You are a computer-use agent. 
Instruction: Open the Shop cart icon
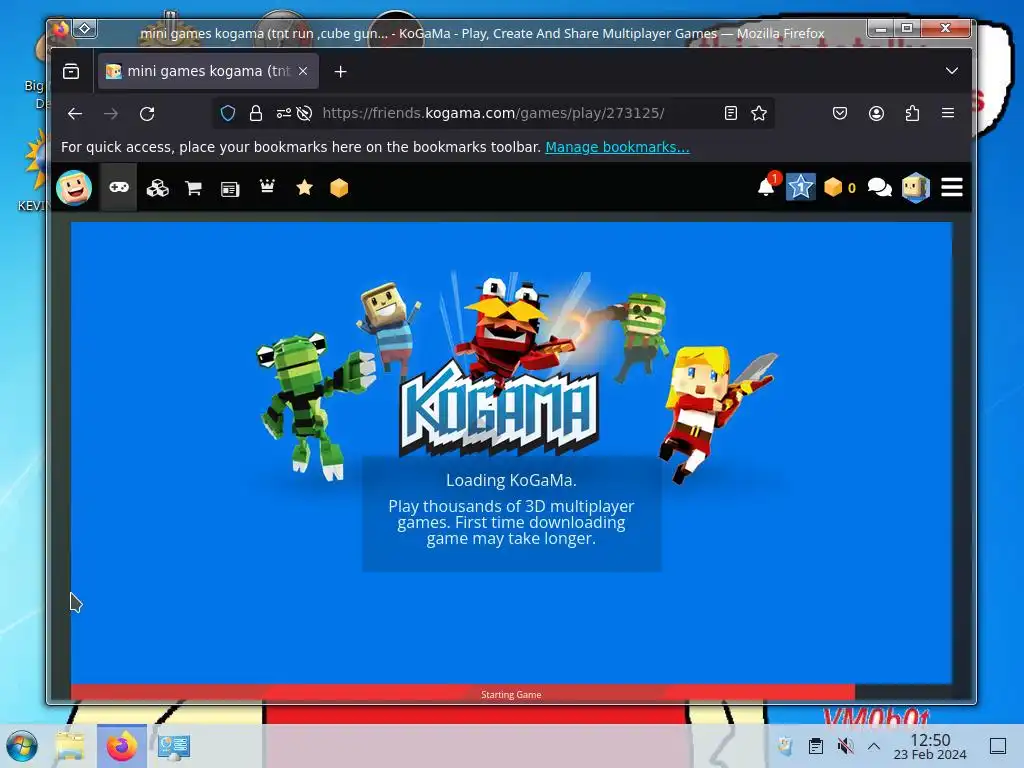[193, 189]
